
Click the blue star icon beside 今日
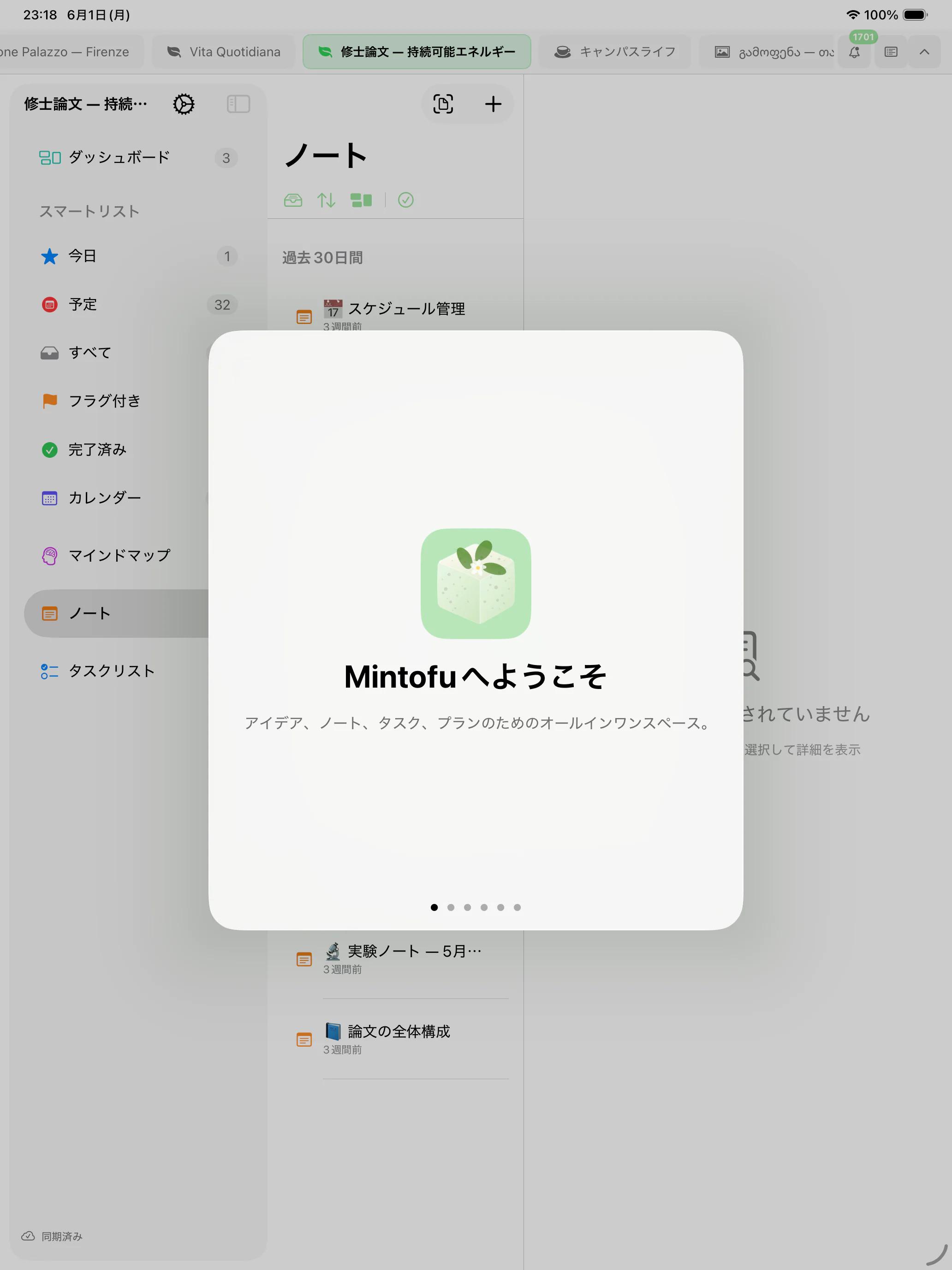pos(50,256)
